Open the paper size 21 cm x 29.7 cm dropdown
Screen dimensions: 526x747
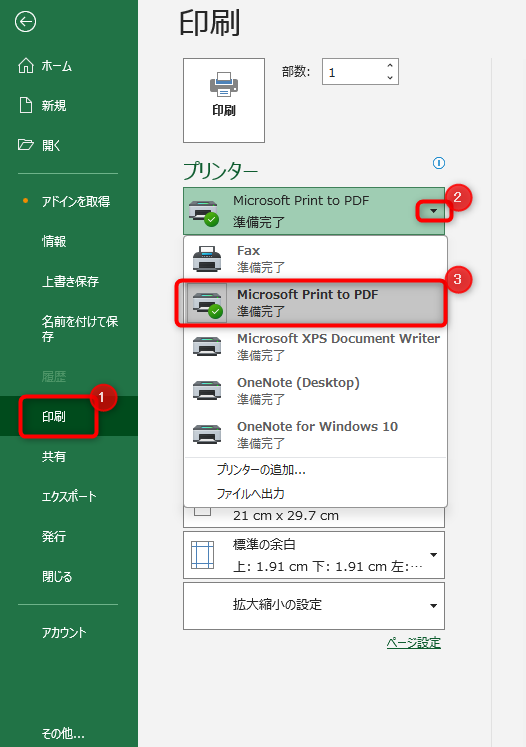click(314, 516)
